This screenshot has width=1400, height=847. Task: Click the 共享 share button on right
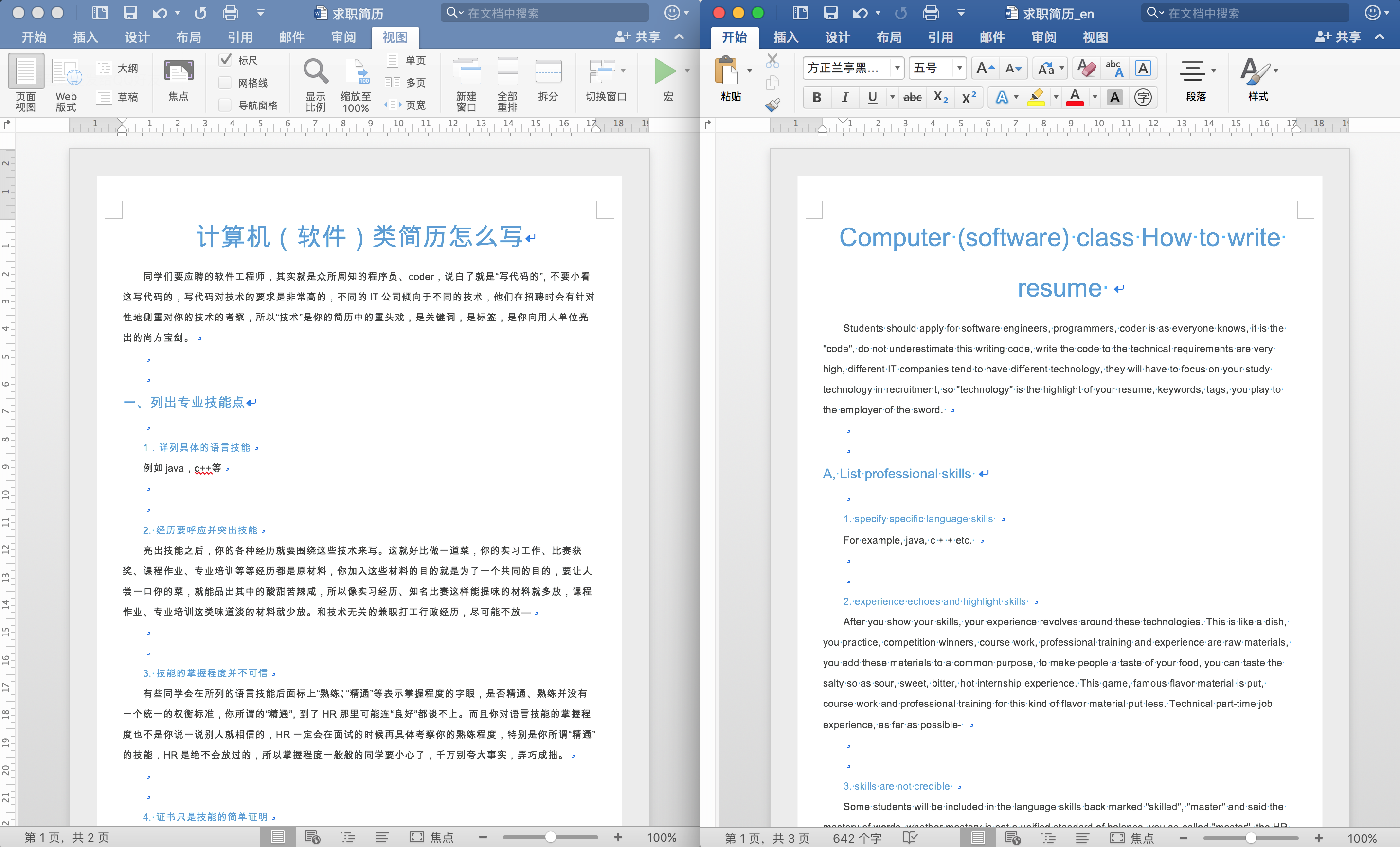point(1338,37)
